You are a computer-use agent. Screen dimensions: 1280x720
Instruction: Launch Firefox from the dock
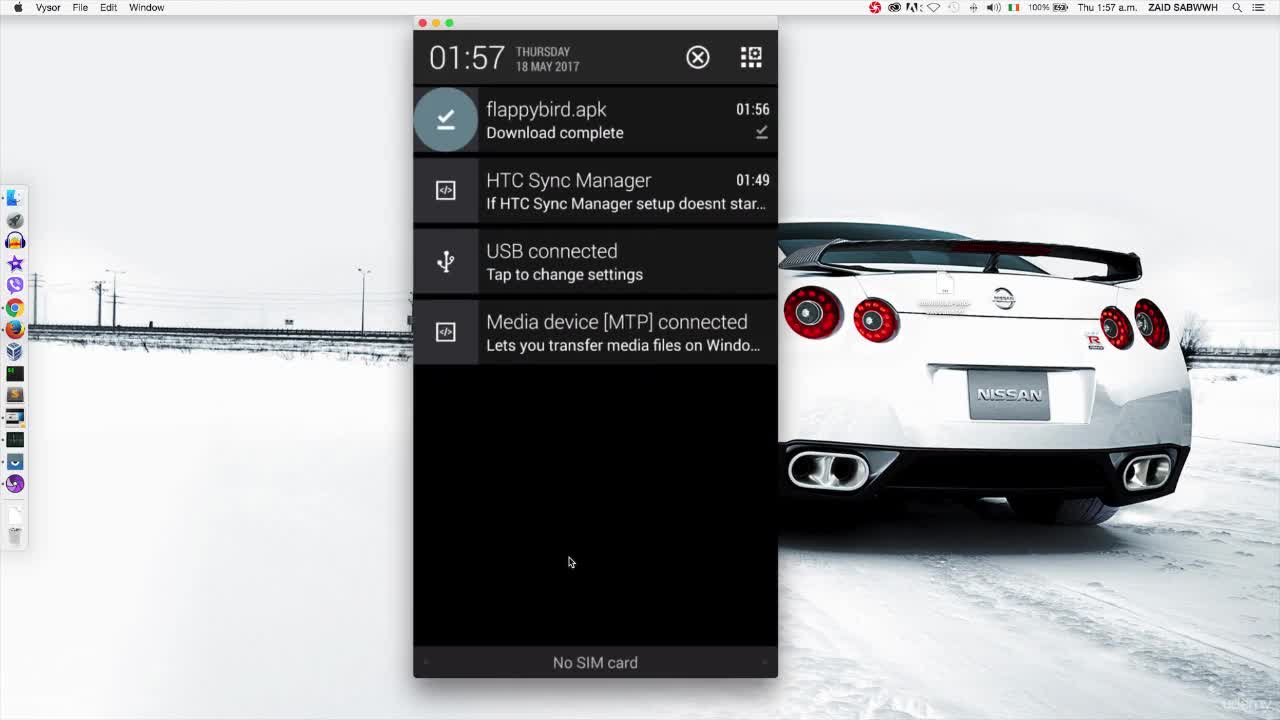tap(14, 329)
